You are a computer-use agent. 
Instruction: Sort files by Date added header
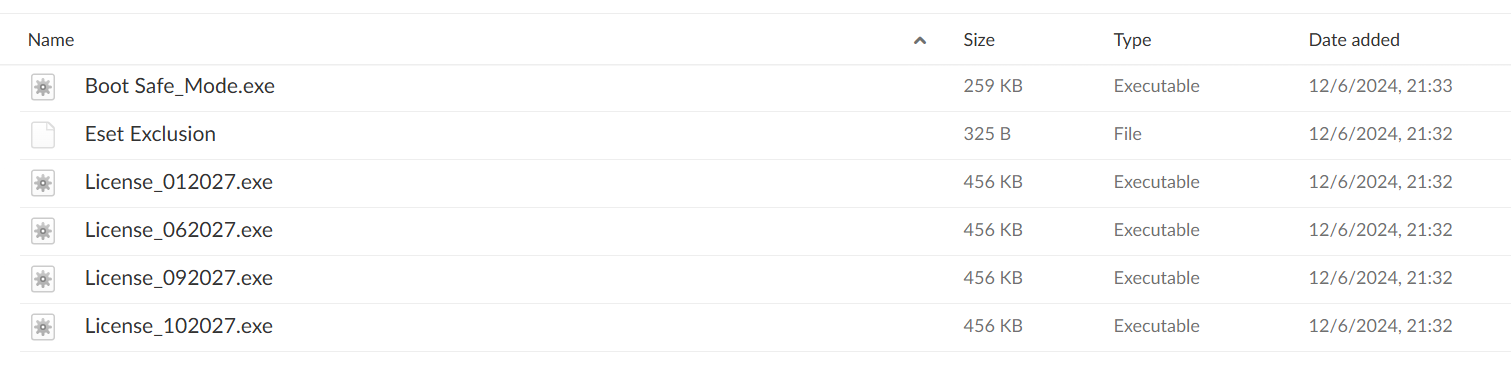point(1354,40)
